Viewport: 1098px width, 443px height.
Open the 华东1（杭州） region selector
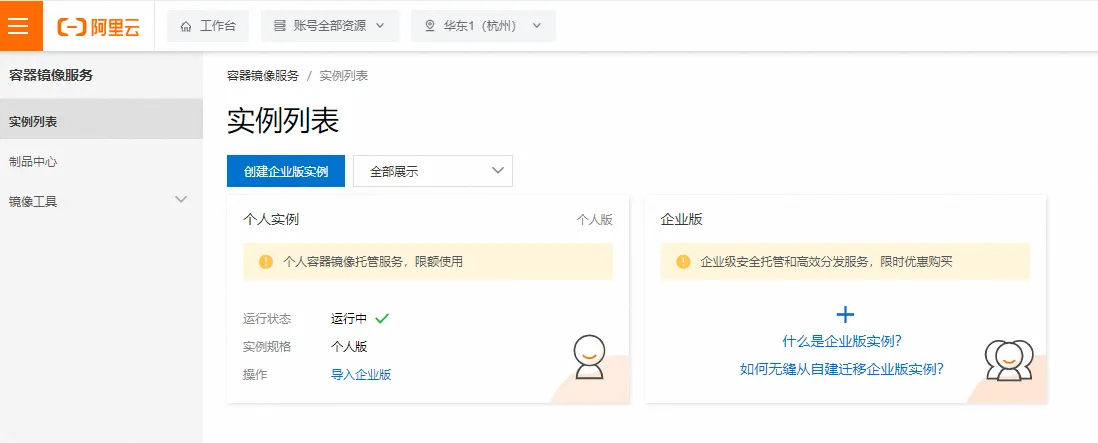pos(482,26)
